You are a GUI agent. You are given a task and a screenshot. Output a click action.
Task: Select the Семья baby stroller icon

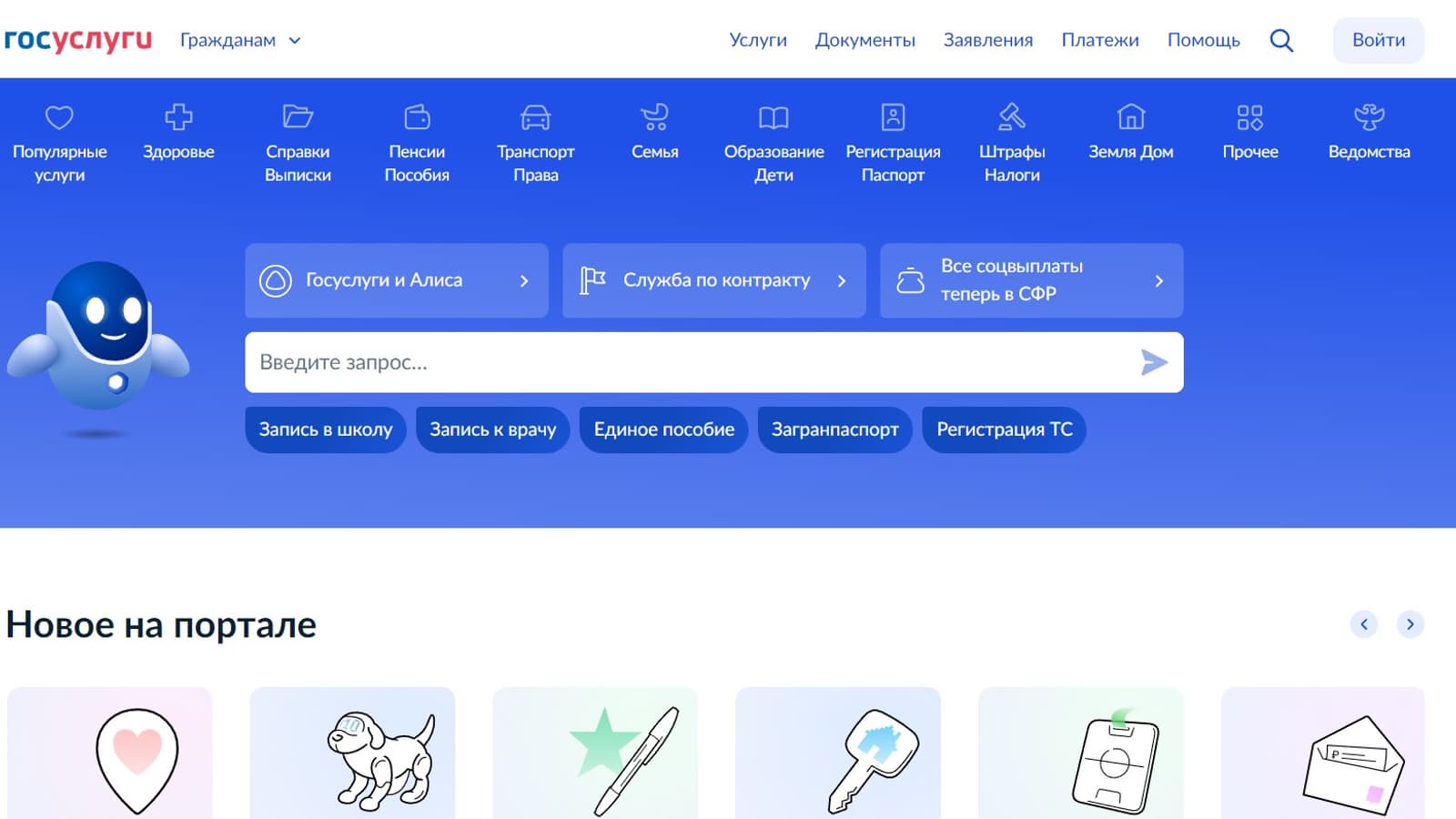655,117
